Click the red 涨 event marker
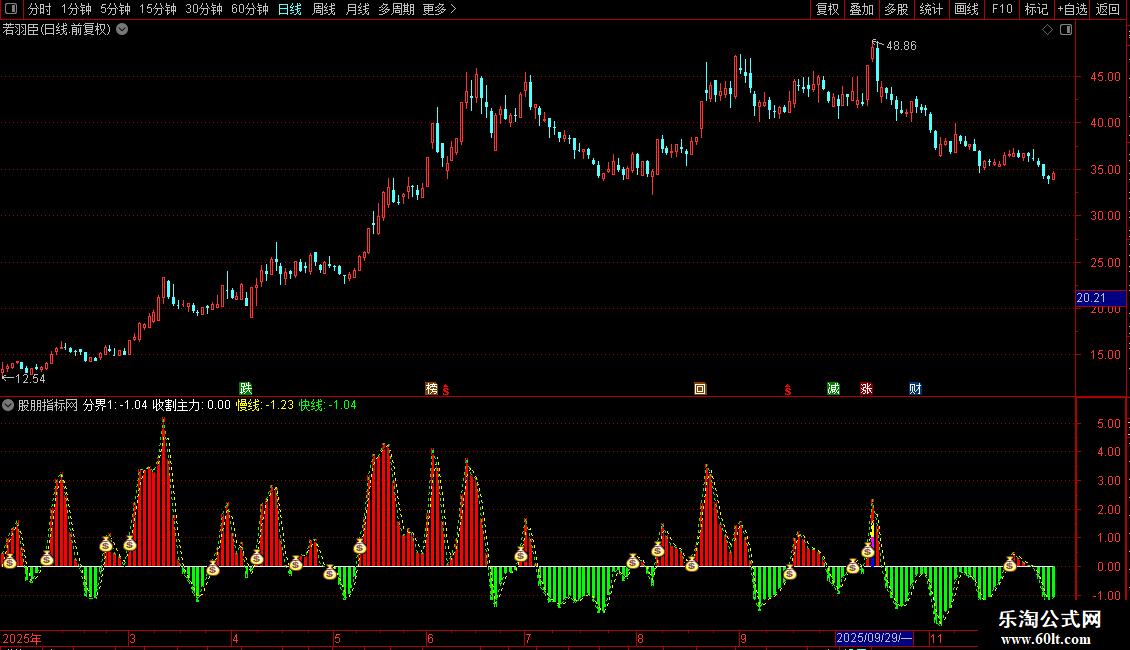Viewport: 1130px width, 650px height. [x=866, y=388]
